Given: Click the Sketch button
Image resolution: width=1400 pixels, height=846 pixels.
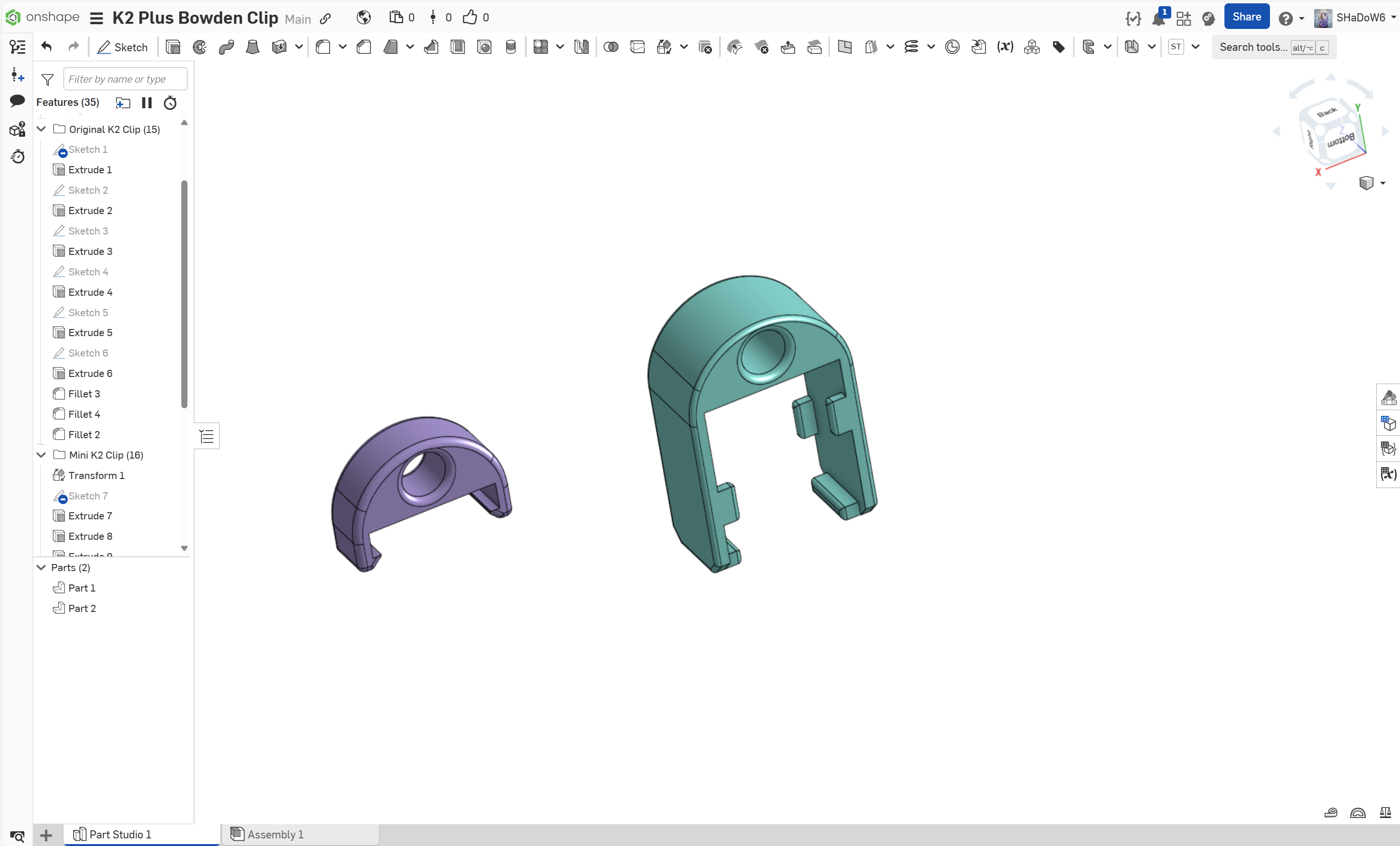Looking at the screenshot, I should 123,47.
